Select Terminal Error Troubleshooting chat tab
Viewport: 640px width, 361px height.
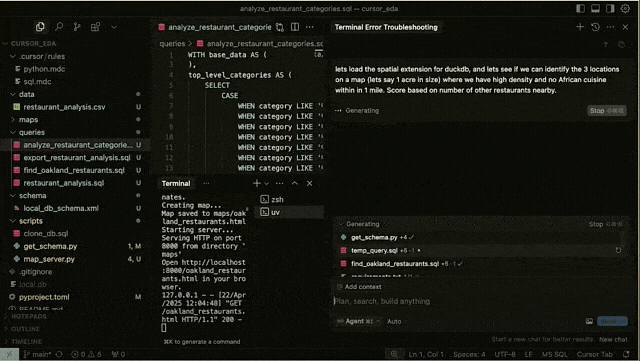[386, 27]
